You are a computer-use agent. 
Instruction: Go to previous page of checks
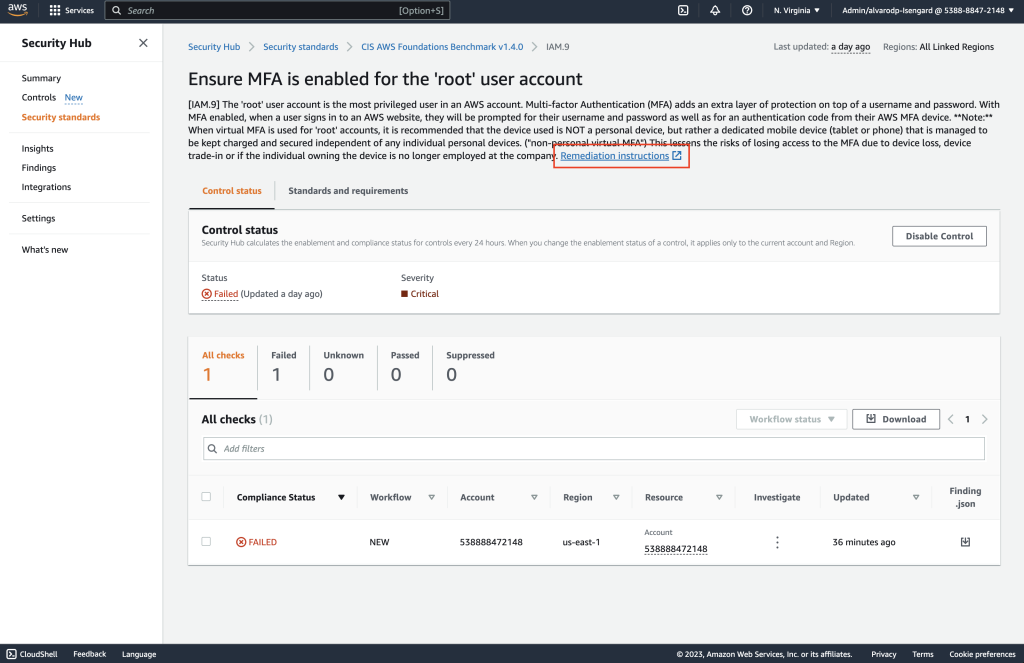pos(951,419)
